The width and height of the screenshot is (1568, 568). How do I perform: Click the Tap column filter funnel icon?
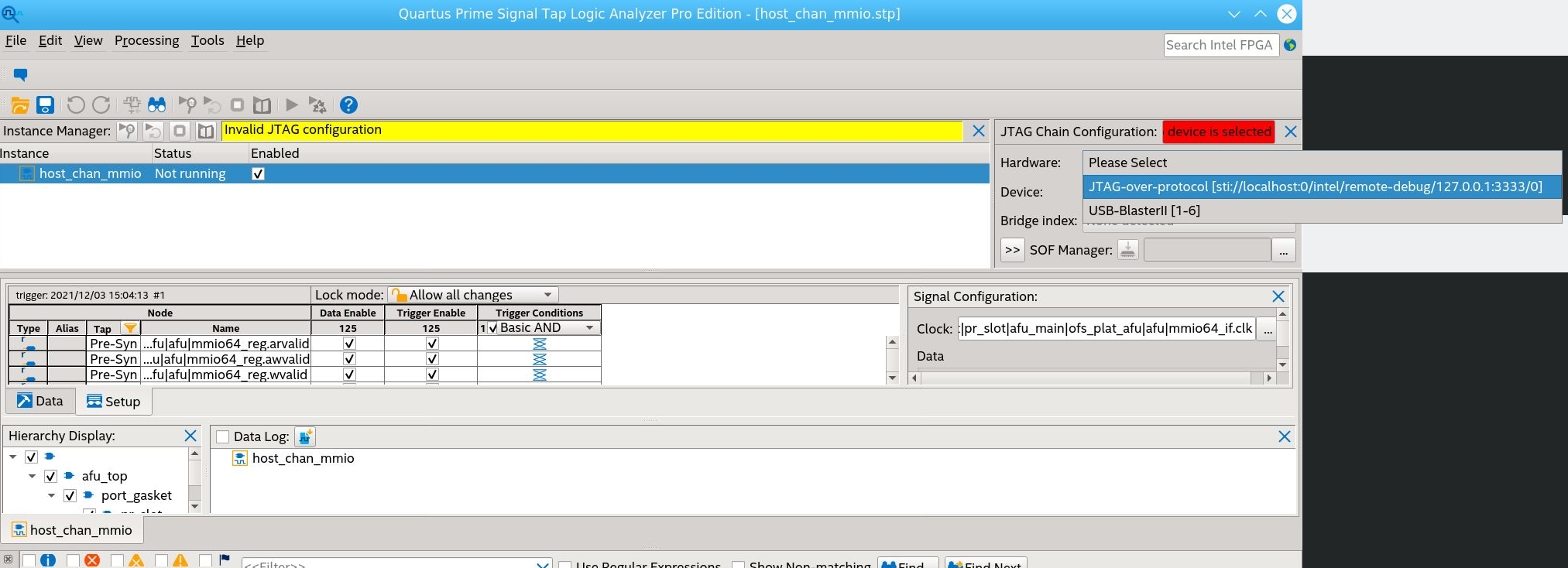pos(130,328)
